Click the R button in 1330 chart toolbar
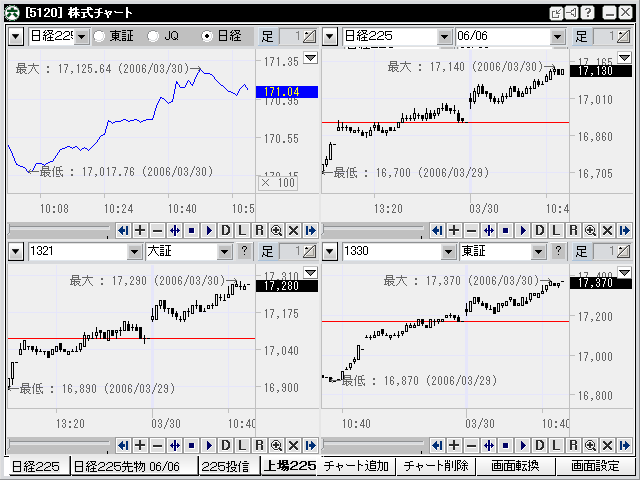This screenshot has width=640, height=480. coord(573,445)
